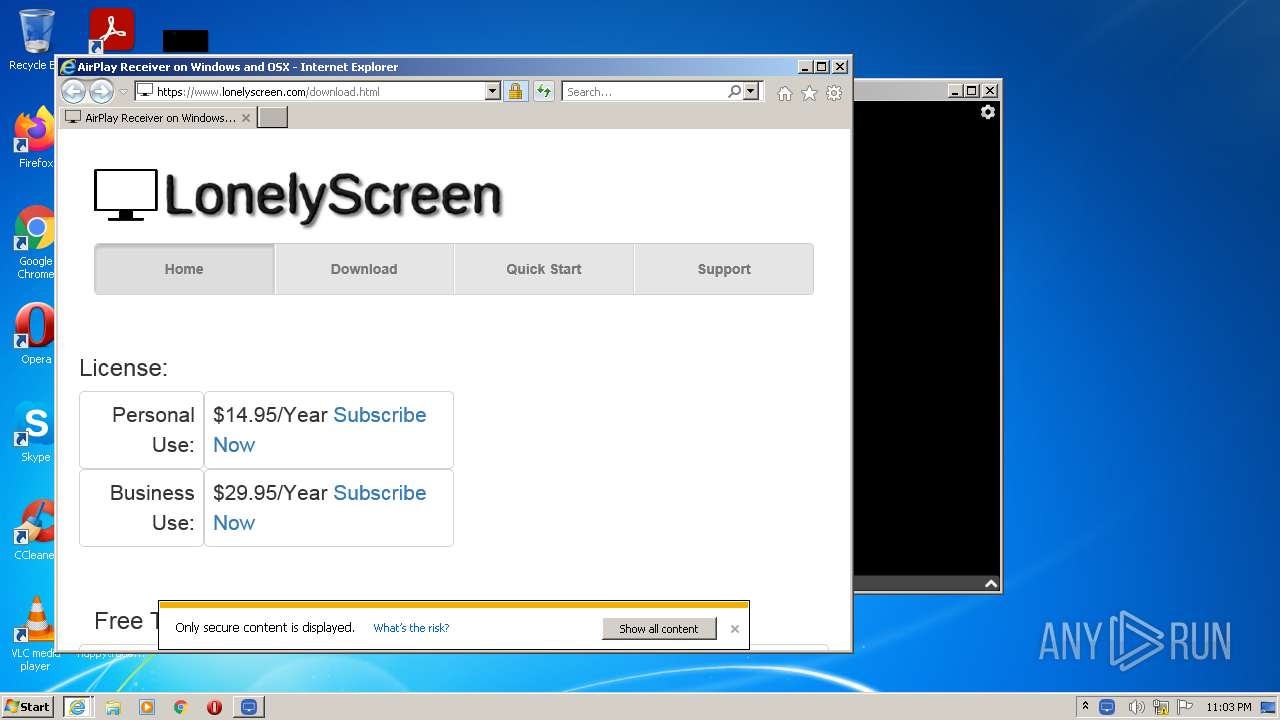Open the volume speaker tray icon

coord(1135,707)
